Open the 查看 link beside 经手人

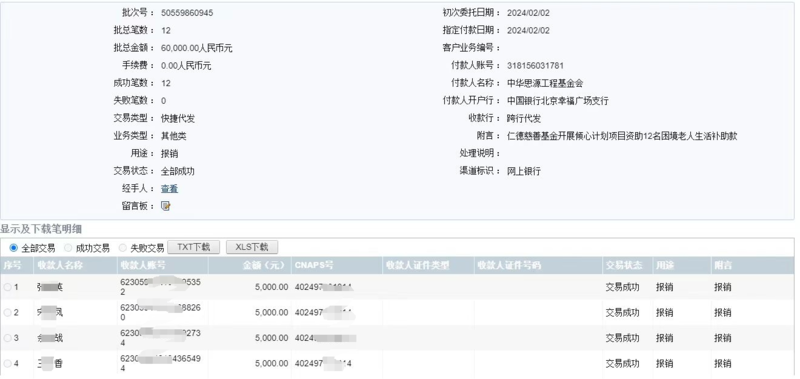point(169,189)
